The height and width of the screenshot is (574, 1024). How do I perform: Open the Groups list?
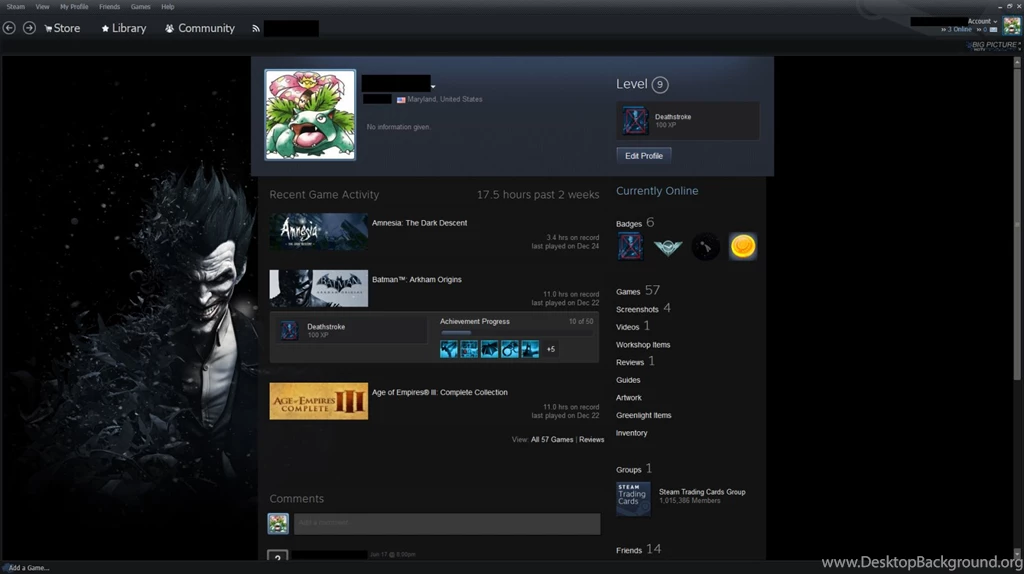634,469
